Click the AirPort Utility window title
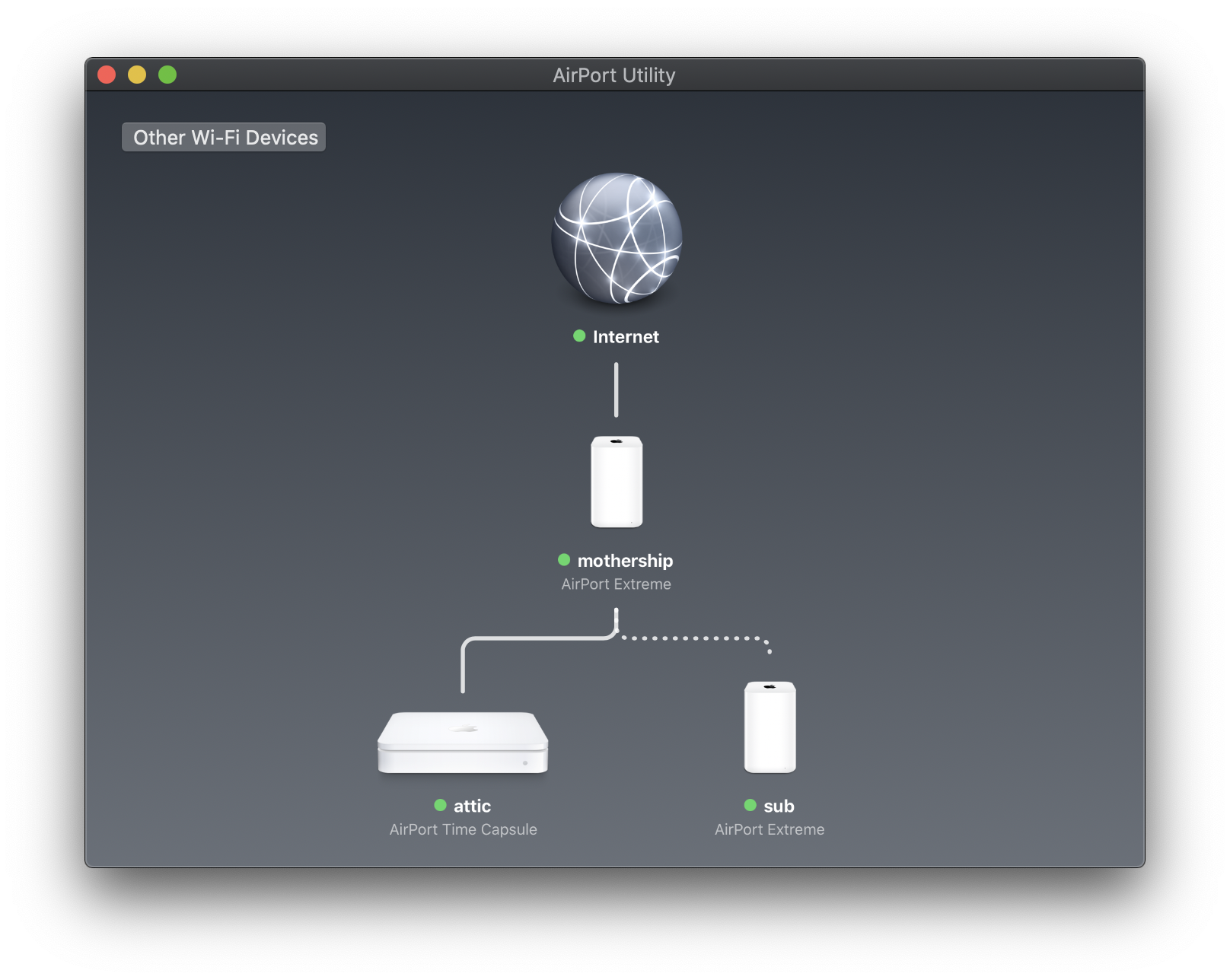 point(614,75)
